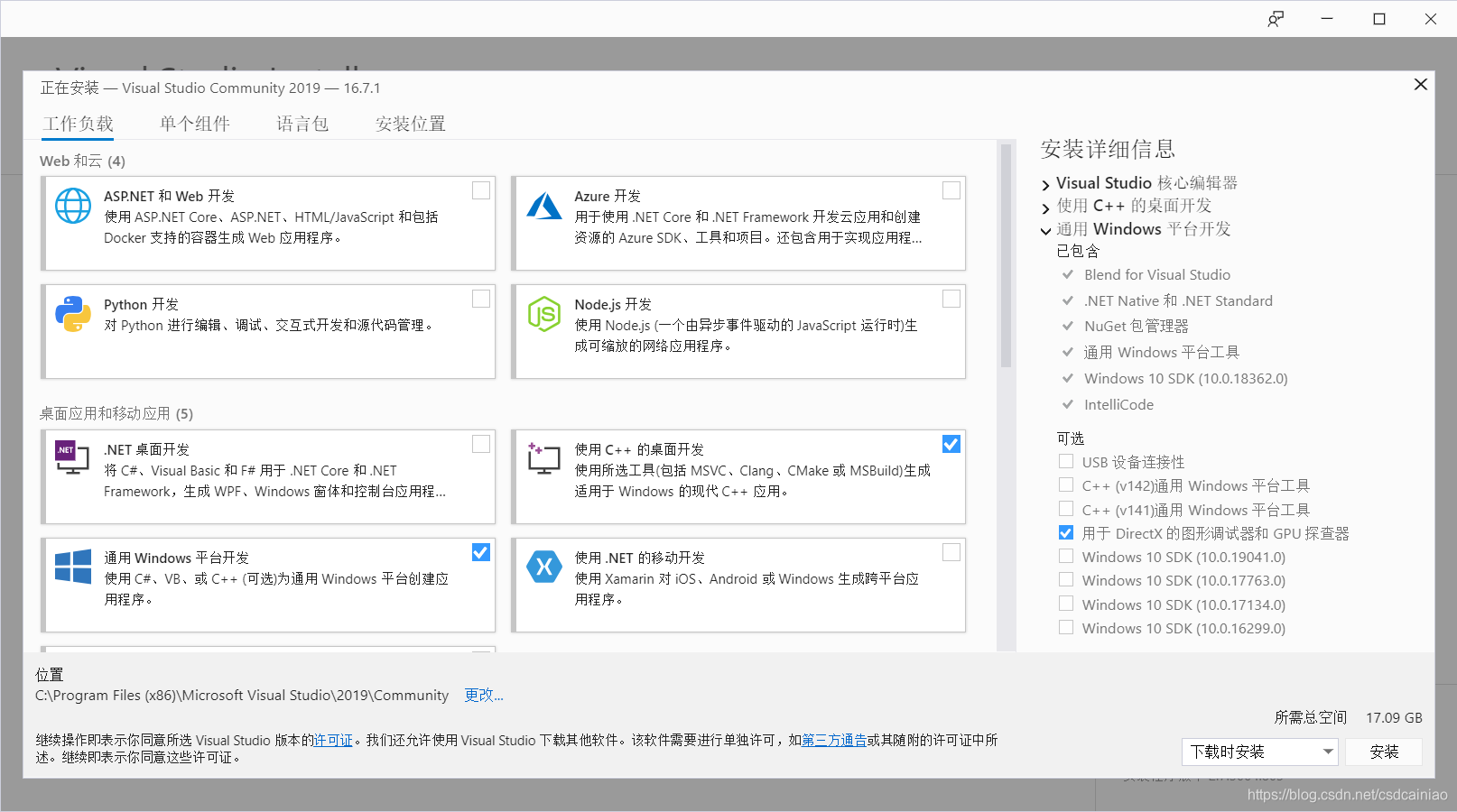Select NuGet 包管理器 included item
Screen dimensions: 1457x812
pos(1137,326)
